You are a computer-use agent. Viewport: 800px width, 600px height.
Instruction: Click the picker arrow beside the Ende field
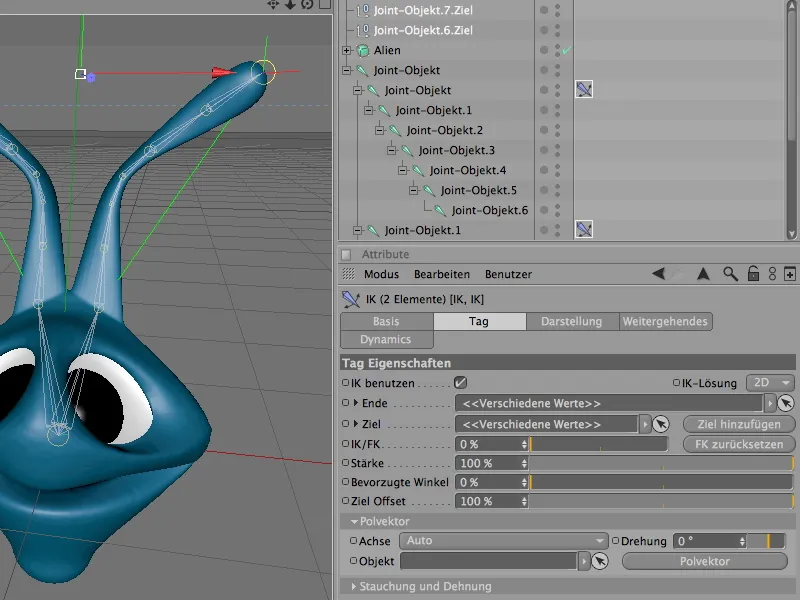click(x=786, y=403)
